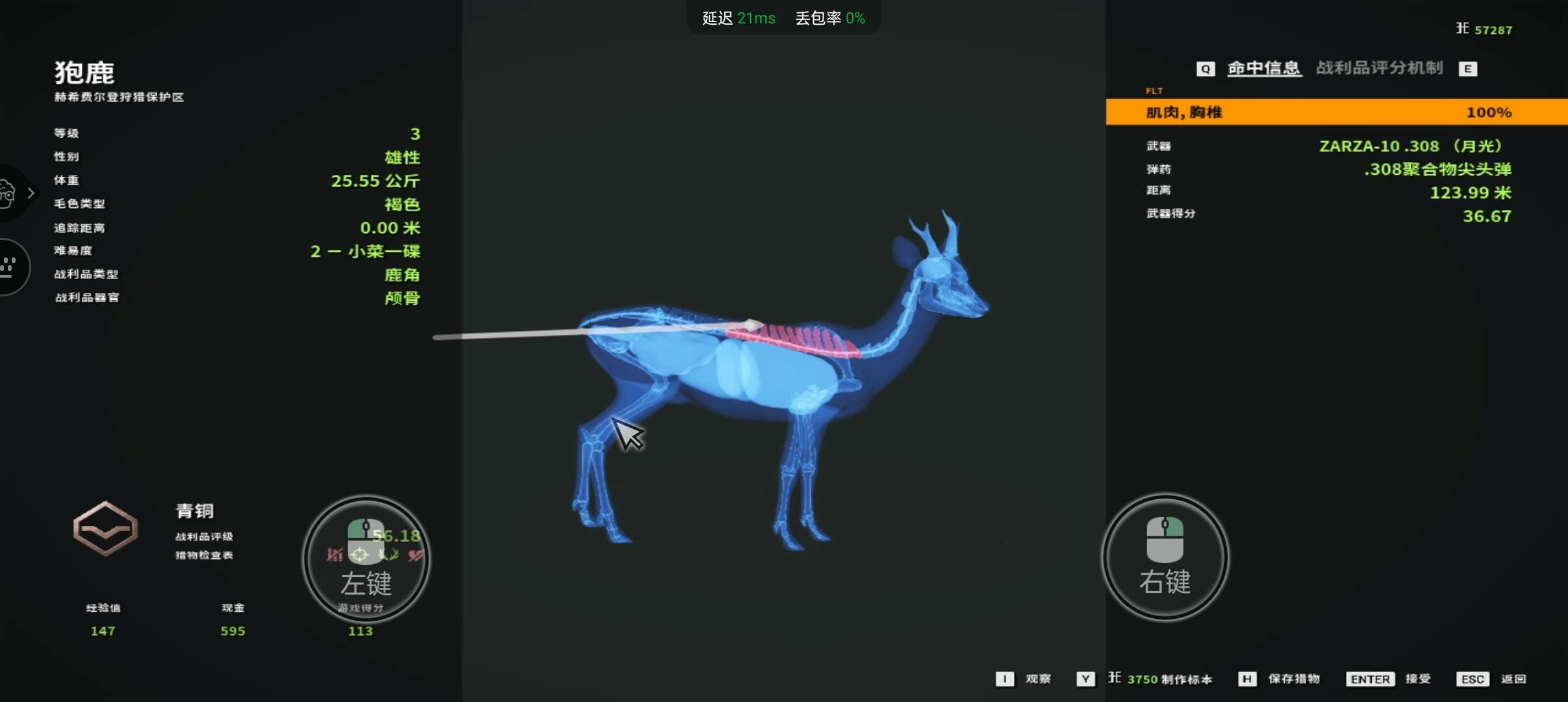Click 观察 inspect button
Viewport: 1568px width, 702px height.
[x=1037, y=679]
